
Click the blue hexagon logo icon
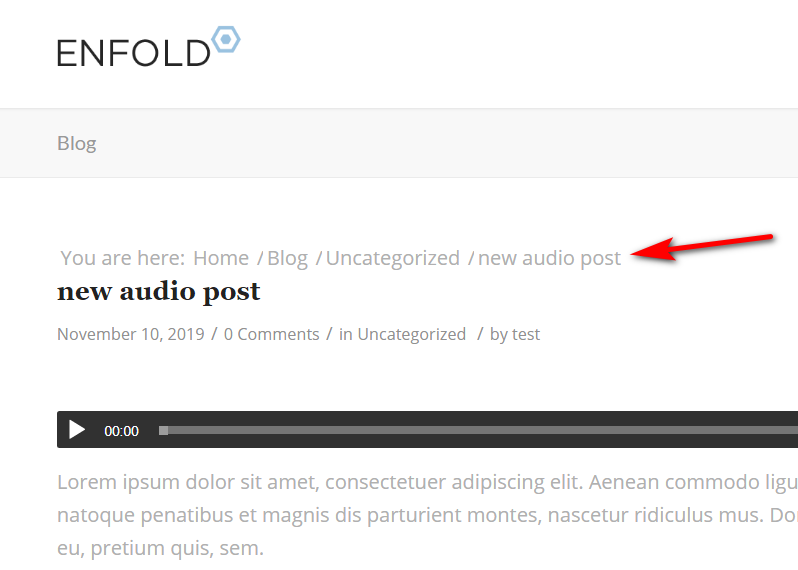[225, 39]
